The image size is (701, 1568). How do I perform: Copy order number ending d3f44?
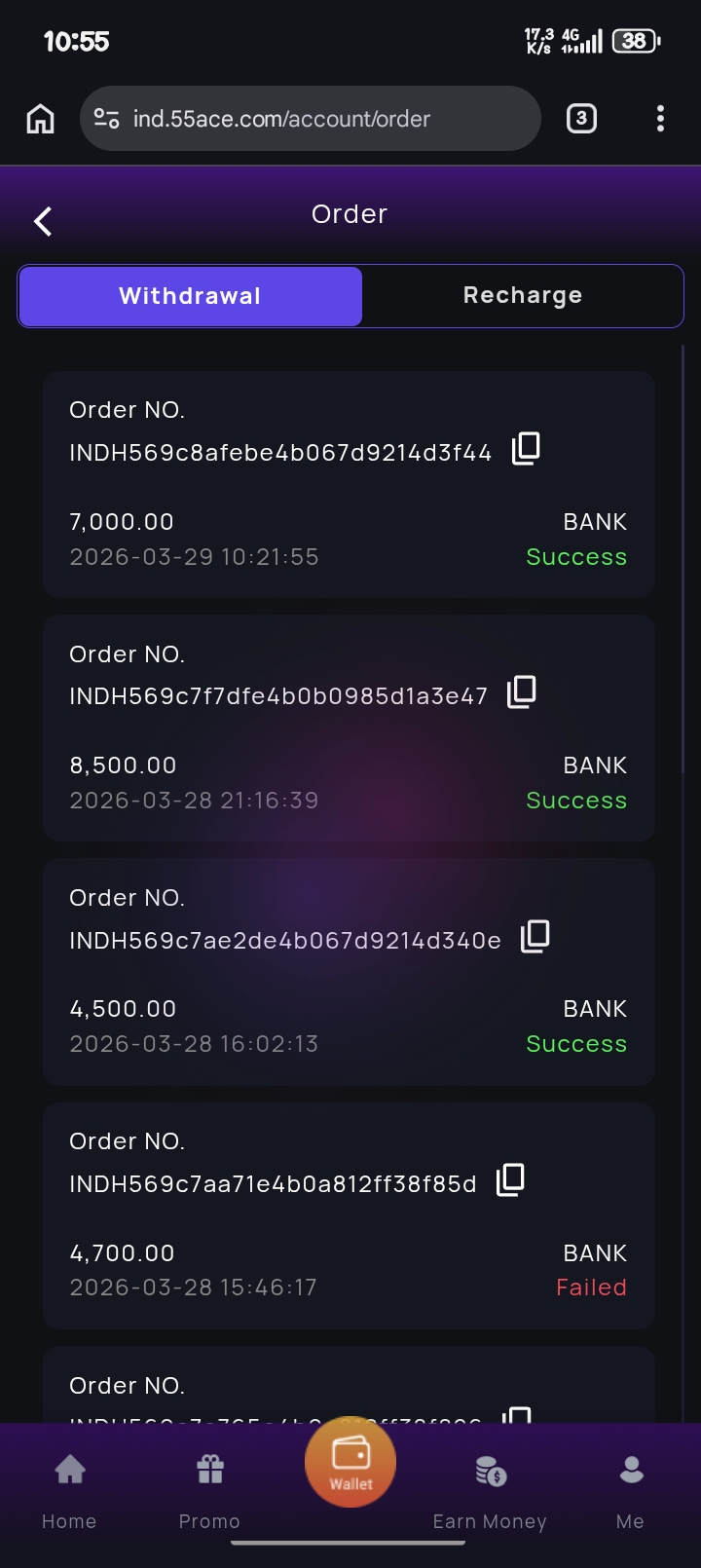pyautogui.click(x=526, y=448)
